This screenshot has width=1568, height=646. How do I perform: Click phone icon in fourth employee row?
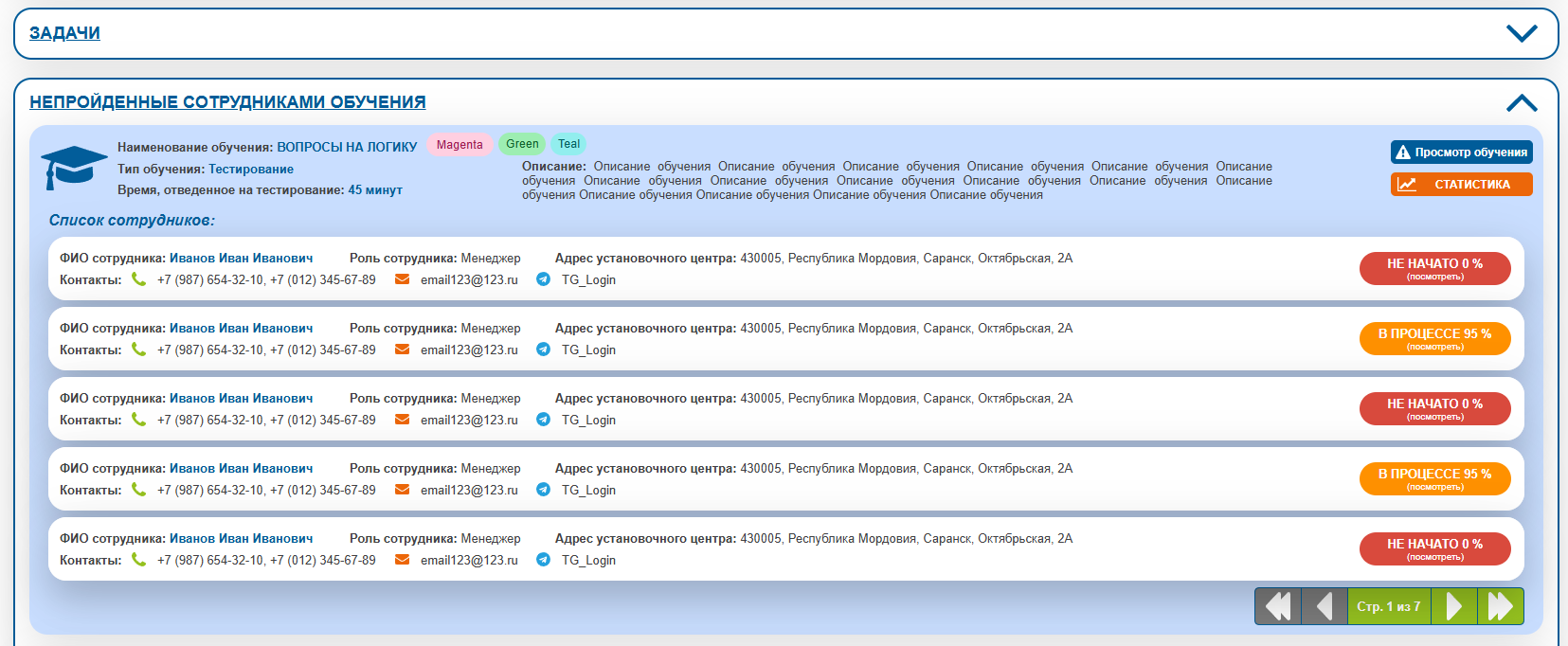coord(138,490)
